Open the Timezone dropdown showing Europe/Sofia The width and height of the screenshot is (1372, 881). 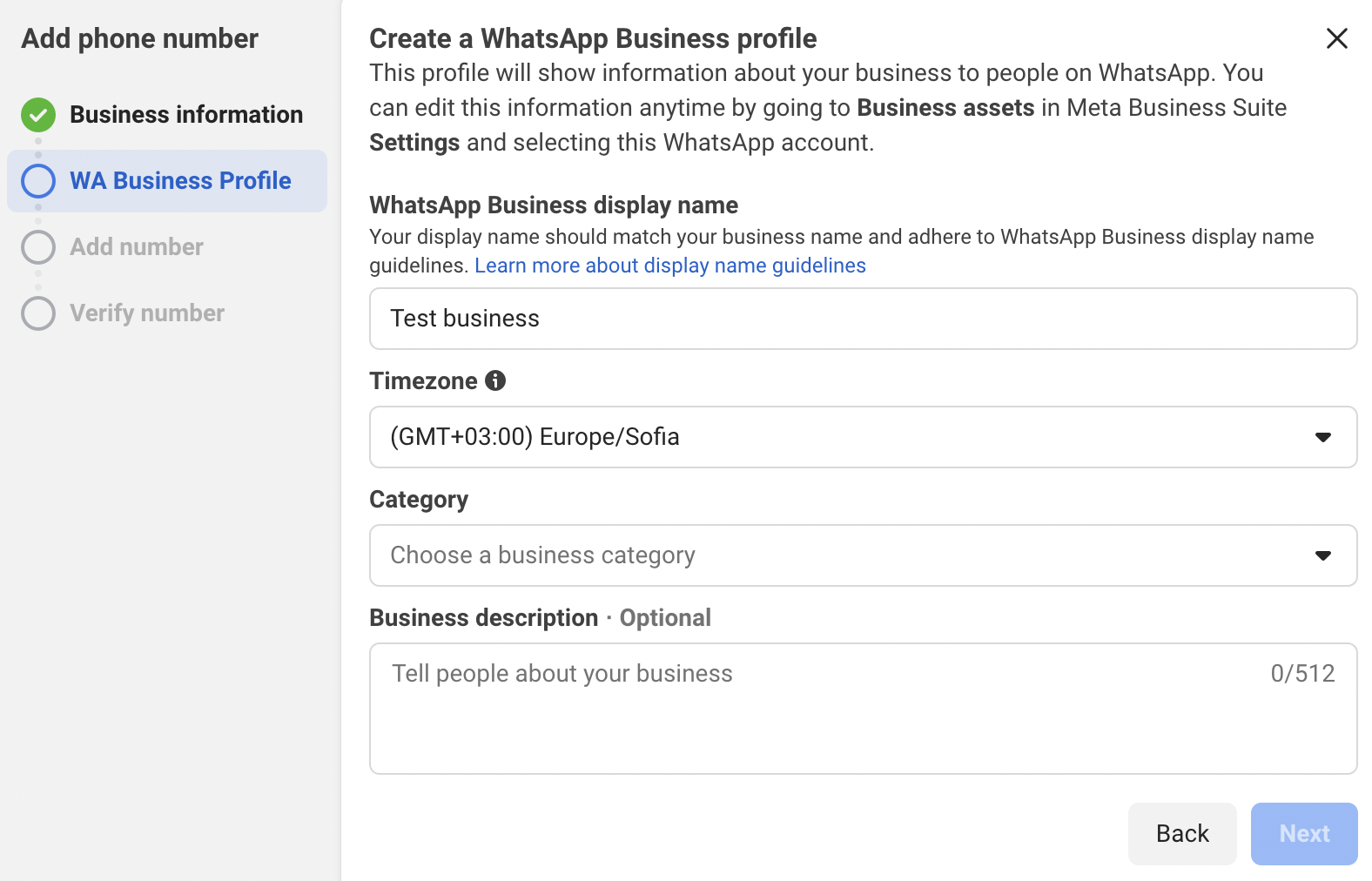point(863,437)
